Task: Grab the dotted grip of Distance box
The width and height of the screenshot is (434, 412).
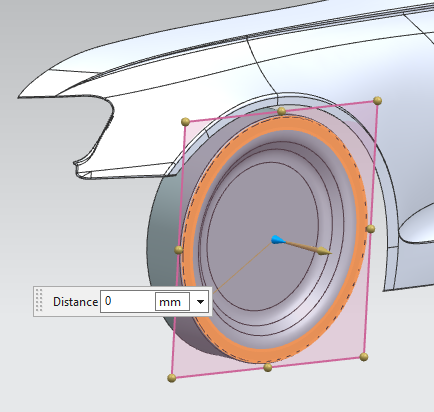Action: tap(39, 301)
